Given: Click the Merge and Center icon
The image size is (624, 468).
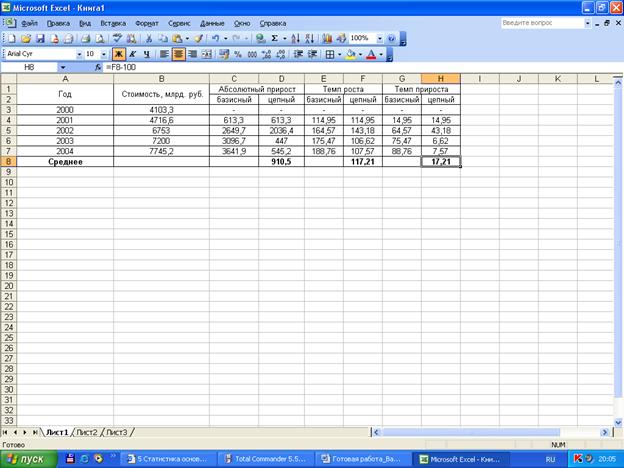Looking at the screenshot, I should [x=208, y=54].
